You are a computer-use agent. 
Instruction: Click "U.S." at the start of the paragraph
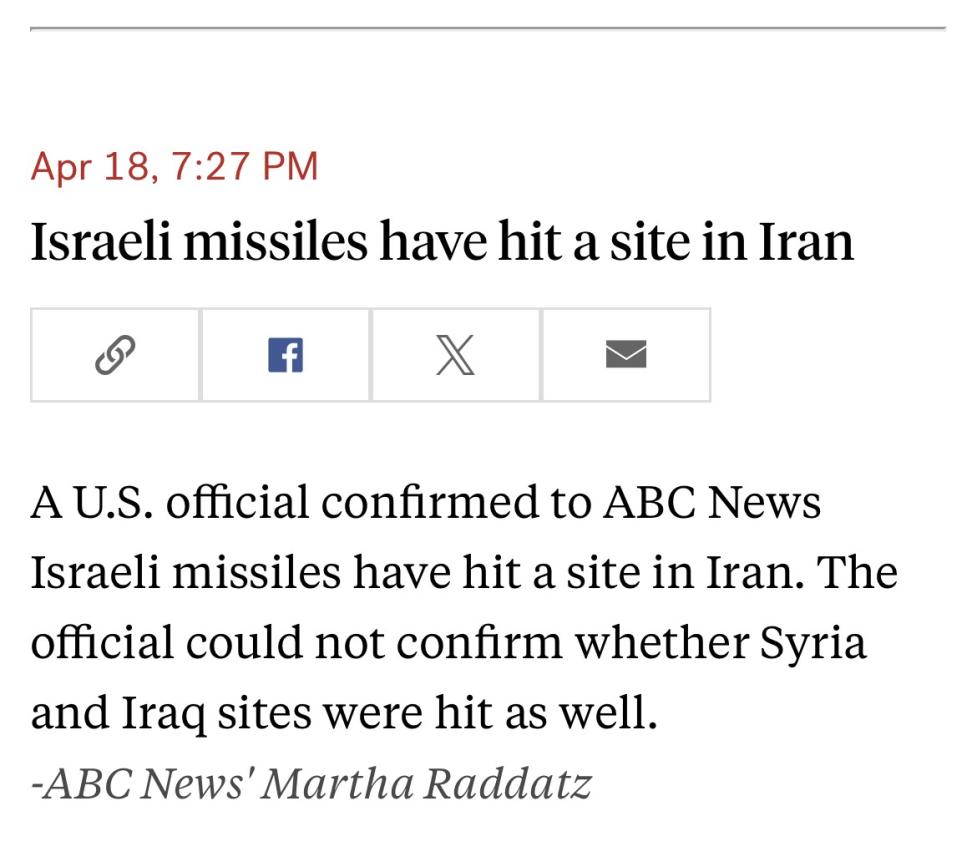(x=111, y=502)
